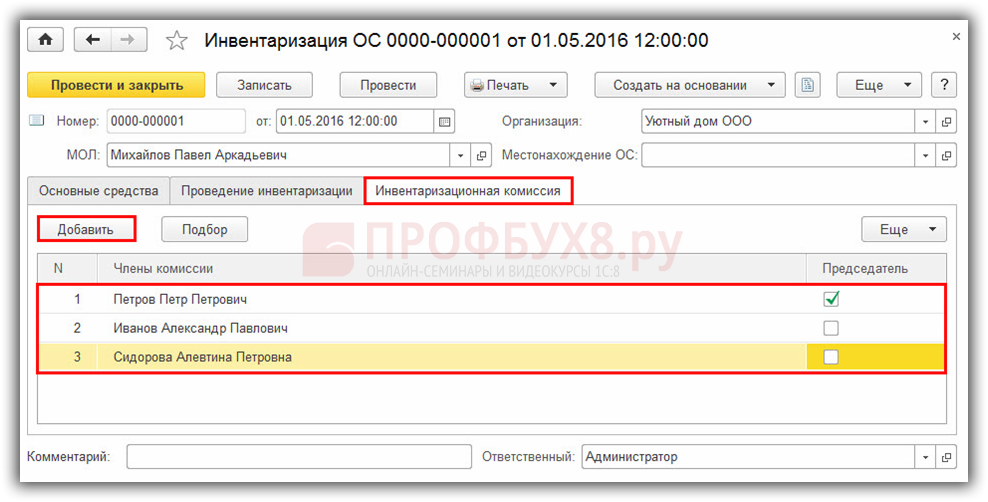Check Председатель for Иванов Александр Павлович

(x=831, y=328)
